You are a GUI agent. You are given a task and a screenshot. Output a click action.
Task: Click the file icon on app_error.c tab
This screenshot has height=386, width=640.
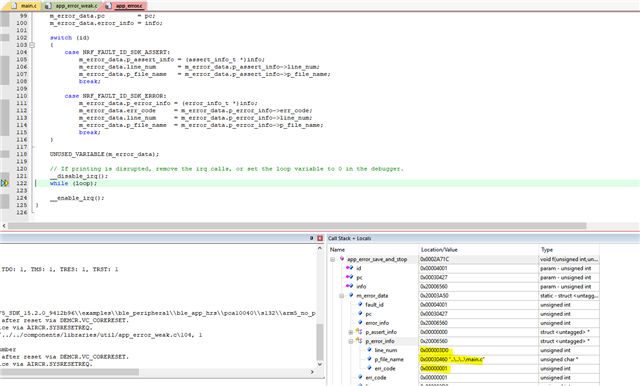109,6
